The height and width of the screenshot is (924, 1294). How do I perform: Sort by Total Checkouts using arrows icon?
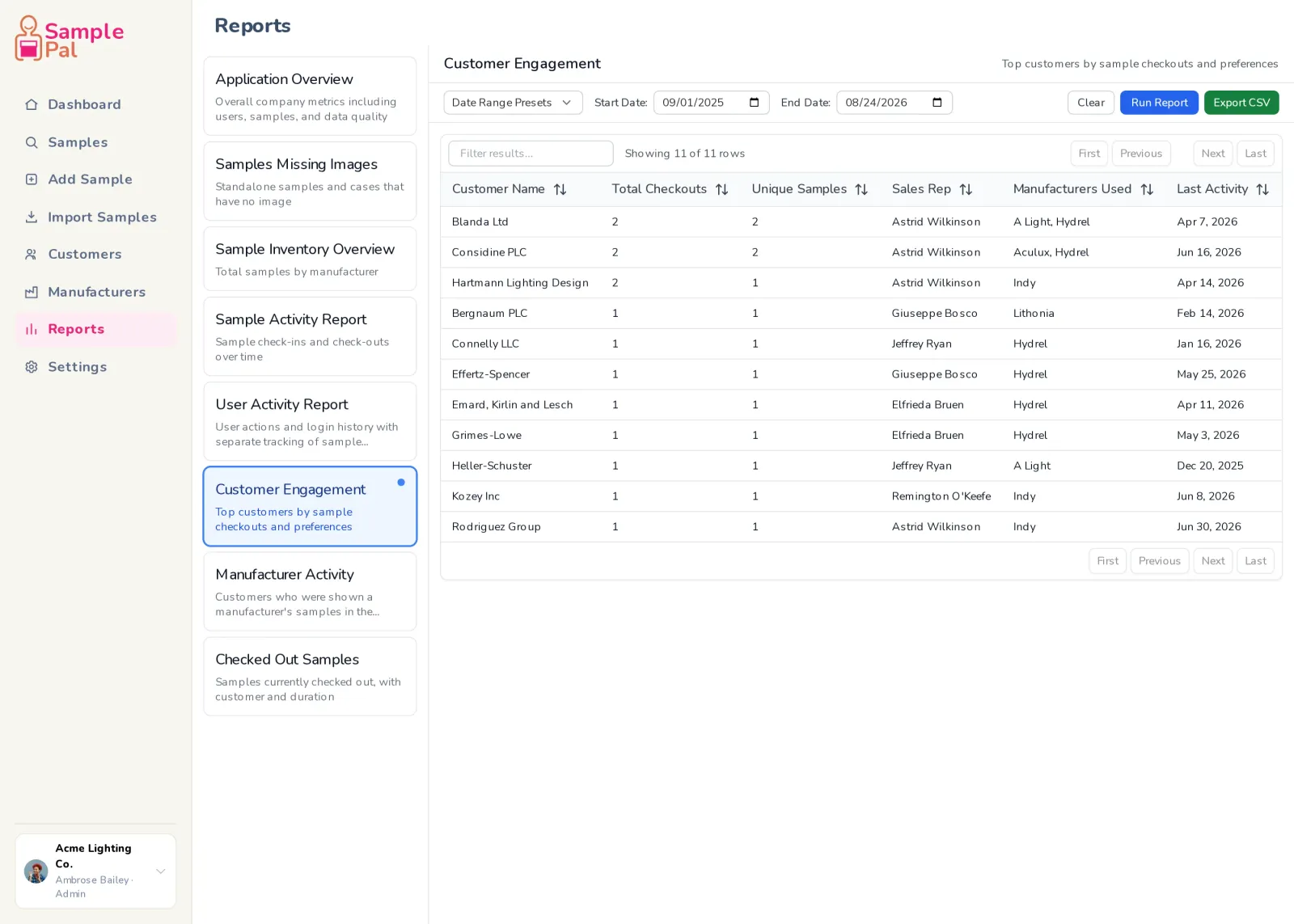click(x=722, y=189)
